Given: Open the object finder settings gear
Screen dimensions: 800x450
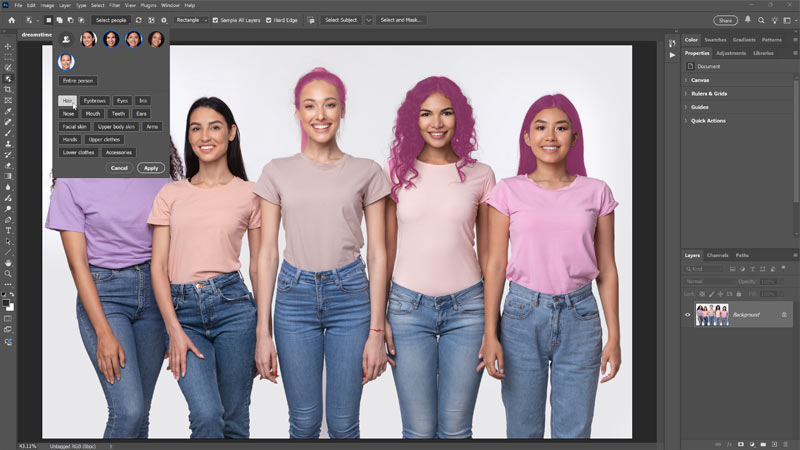Looking at the screenshot, I should pyautogui.click(x=164, y=20).
